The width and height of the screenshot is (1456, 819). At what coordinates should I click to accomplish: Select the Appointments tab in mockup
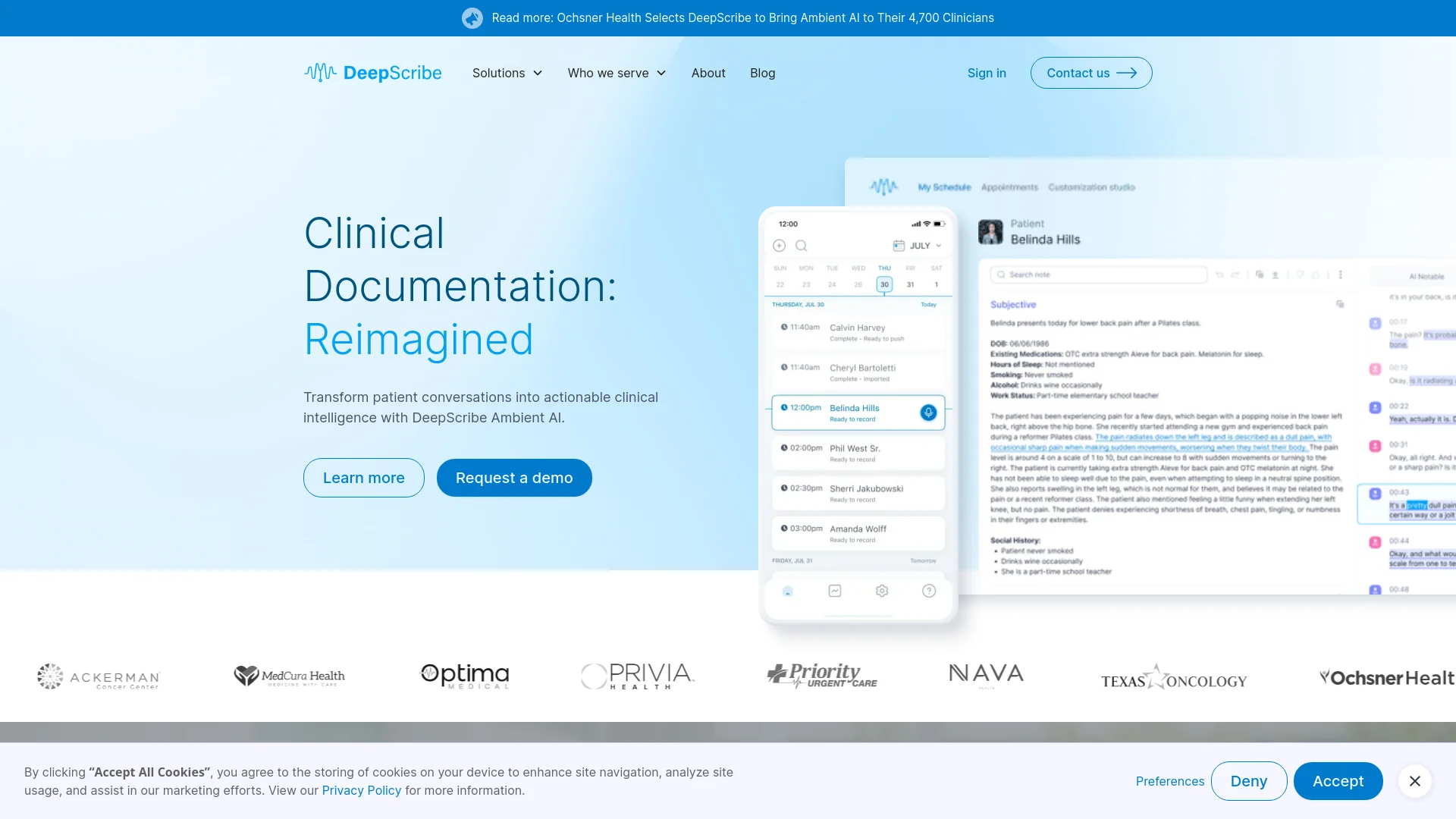1009,187
